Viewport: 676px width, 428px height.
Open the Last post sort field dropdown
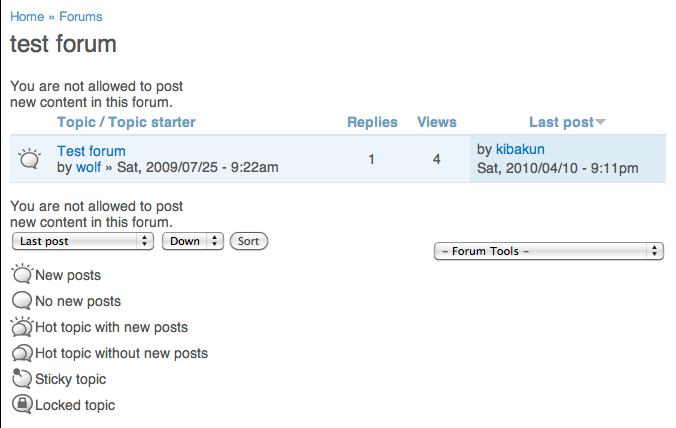tap(83, 241)
